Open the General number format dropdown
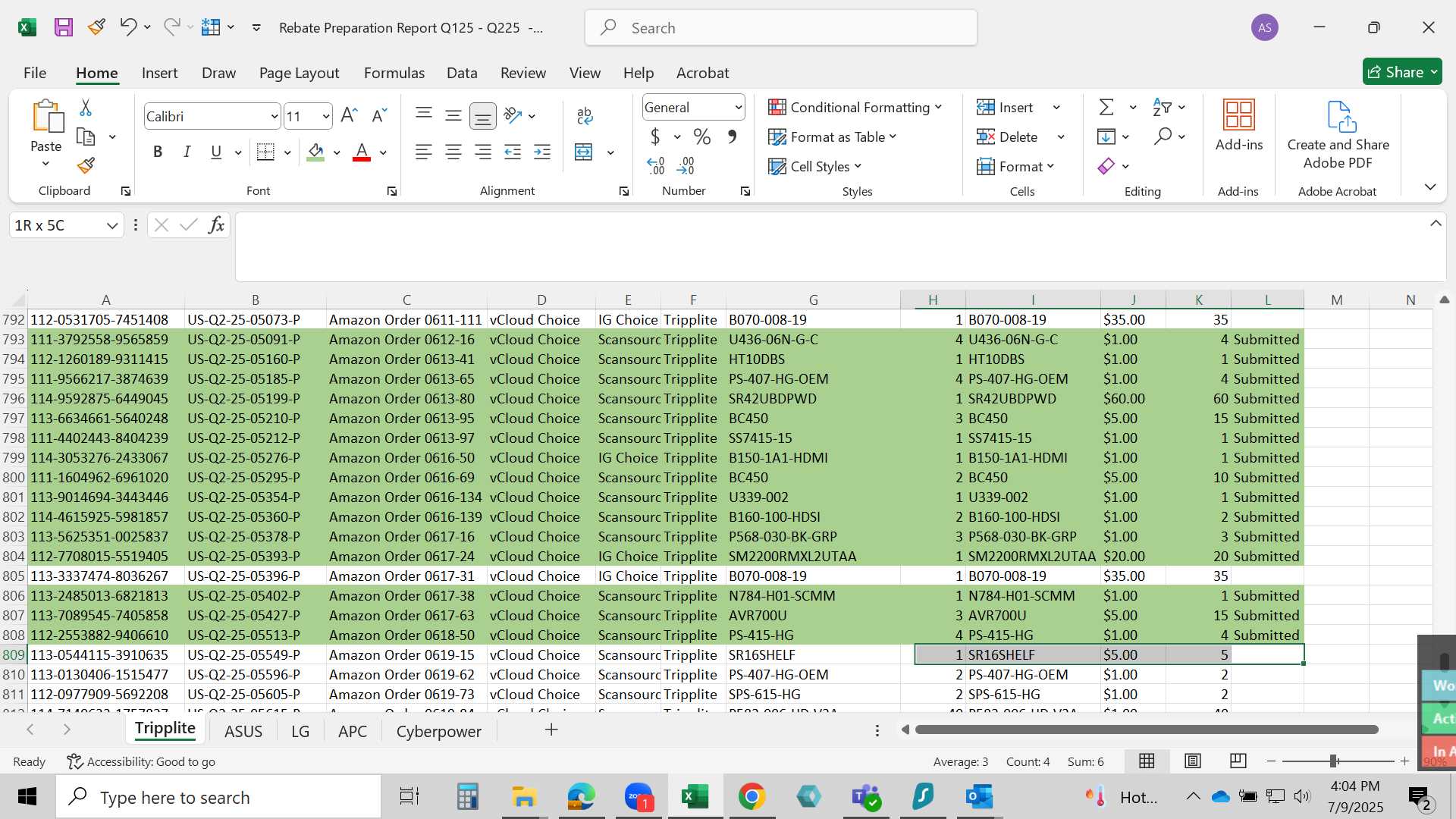 [738, 108]
